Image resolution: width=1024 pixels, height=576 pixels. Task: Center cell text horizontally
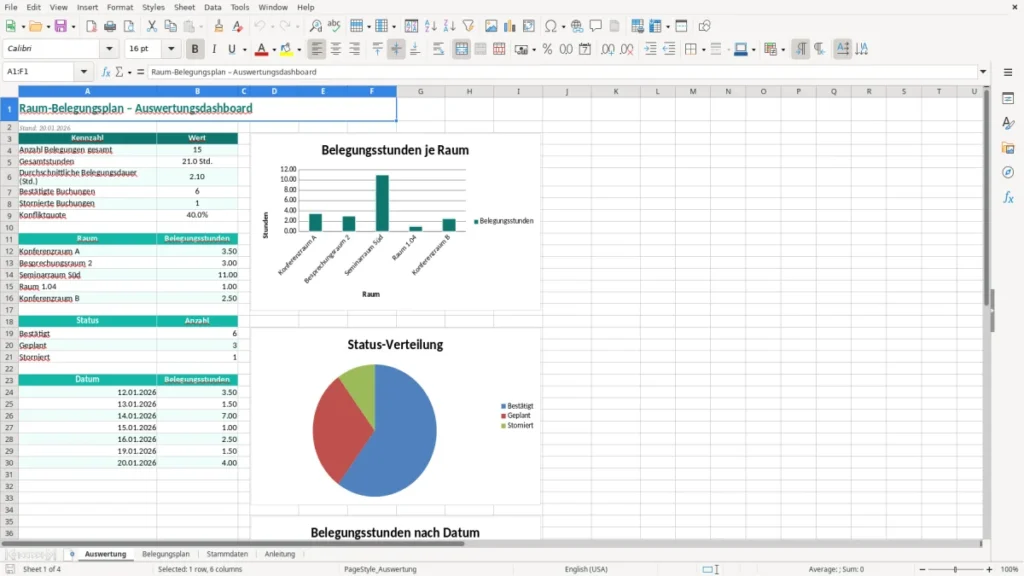(336, 49)
